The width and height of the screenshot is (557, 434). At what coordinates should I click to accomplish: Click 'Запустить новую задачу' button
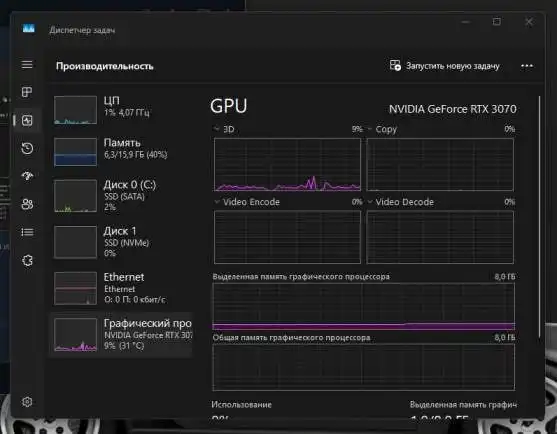(x=445, y=66)
